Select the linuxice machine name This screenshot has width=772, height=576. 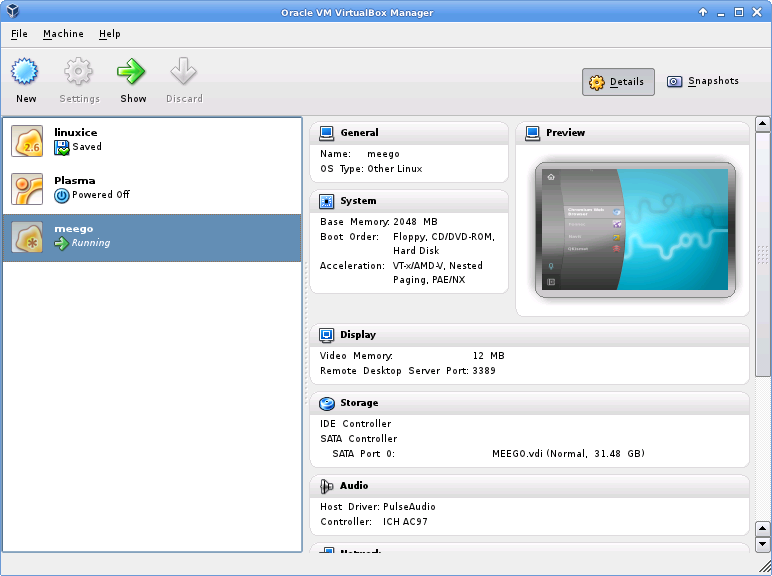coord(76,132)
